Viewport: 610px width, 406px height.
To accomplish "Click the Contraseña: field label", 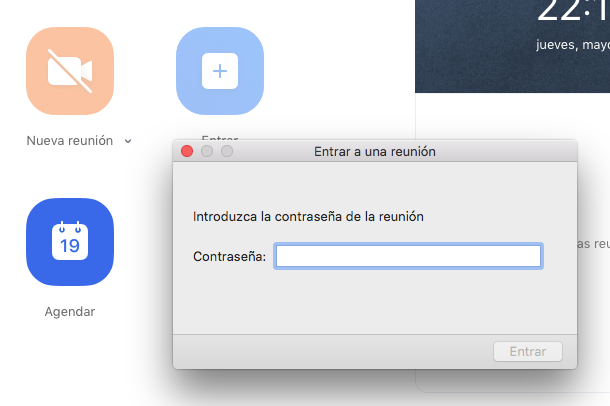I will [x=229, y=257].
